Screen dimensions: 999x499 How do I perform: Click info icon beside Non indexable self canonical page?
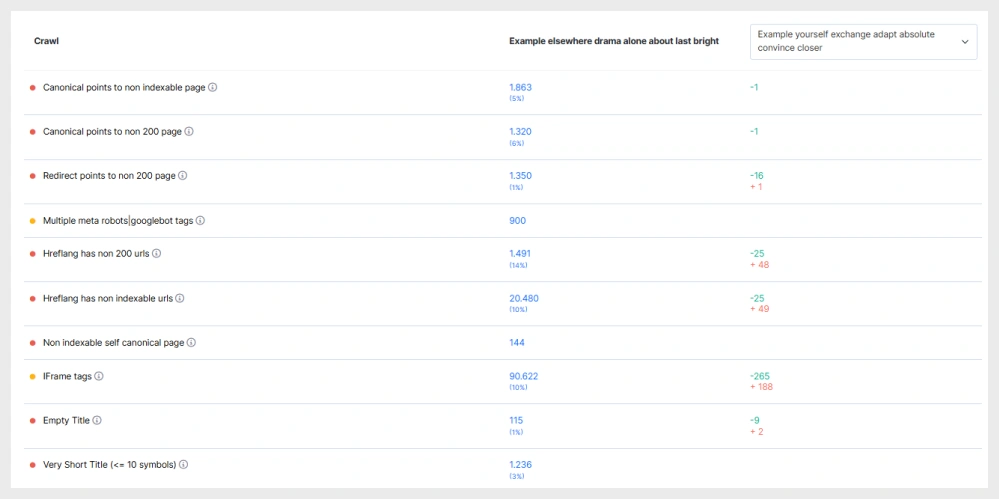191,342
